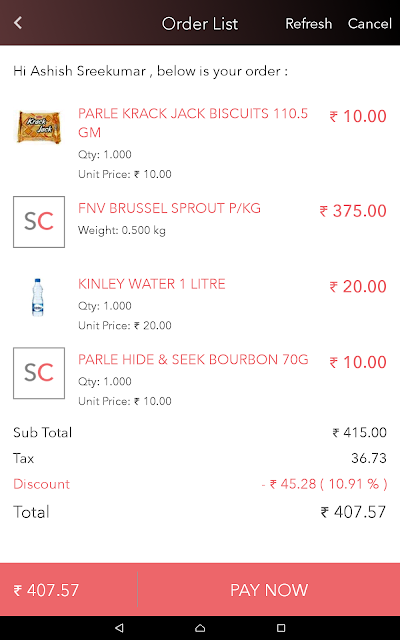Tap the Android home navigation icon
This screenshot has height=640, width=400.
click(200, 627)
